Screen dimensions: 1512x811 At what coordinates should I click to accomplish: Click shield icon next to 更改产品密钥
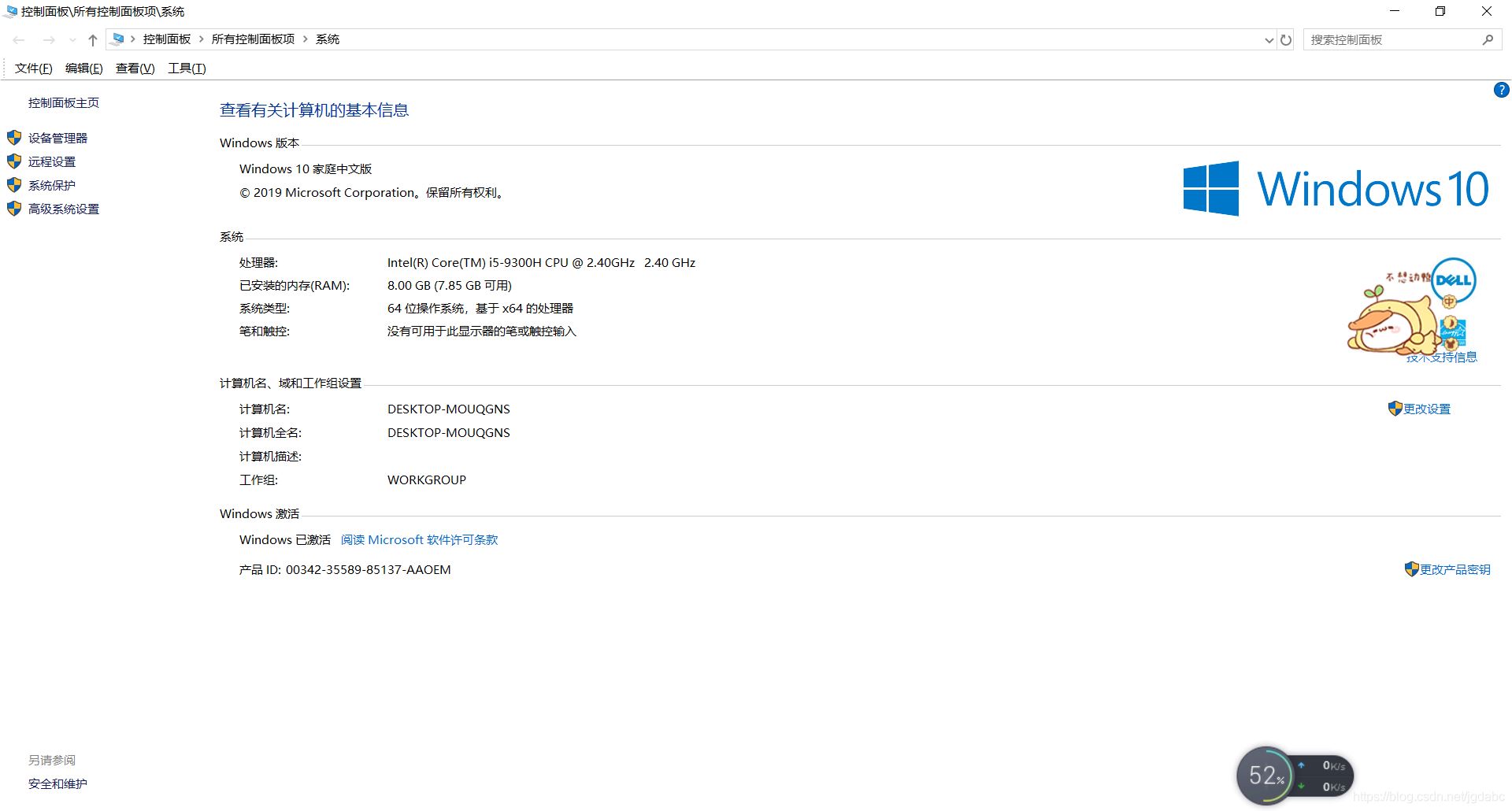[1411, 569]
